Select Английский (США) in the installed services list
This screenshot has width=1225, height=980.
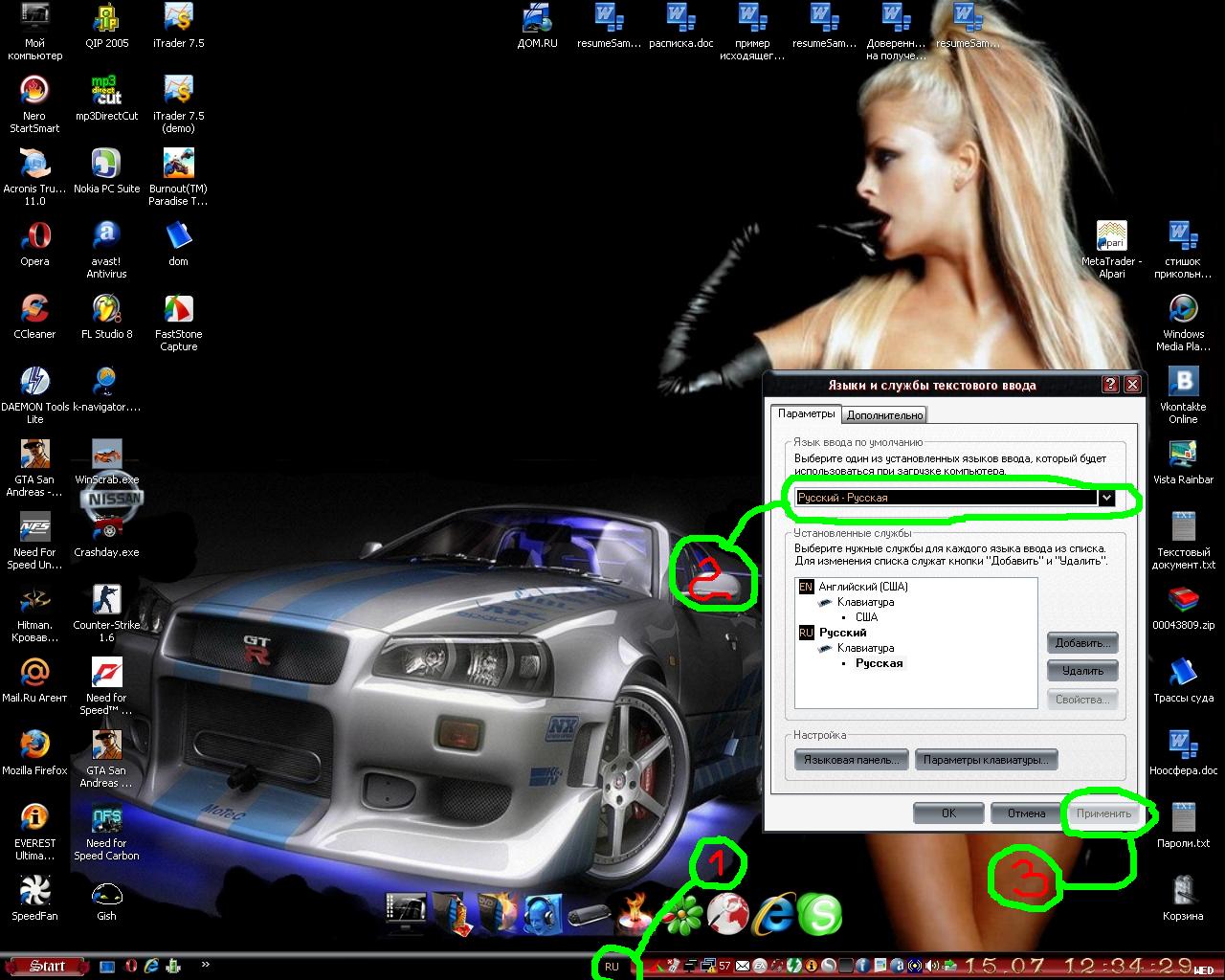coord(862,587)
